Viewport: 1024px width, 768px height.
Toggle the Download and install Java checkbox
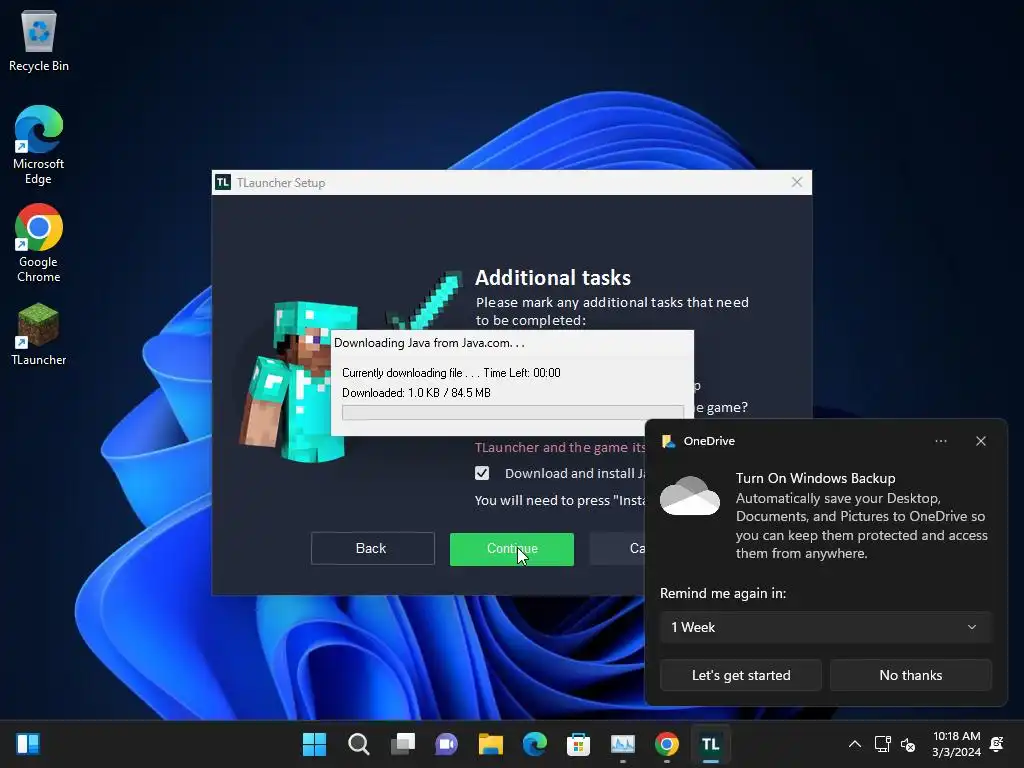pos(482,473)
